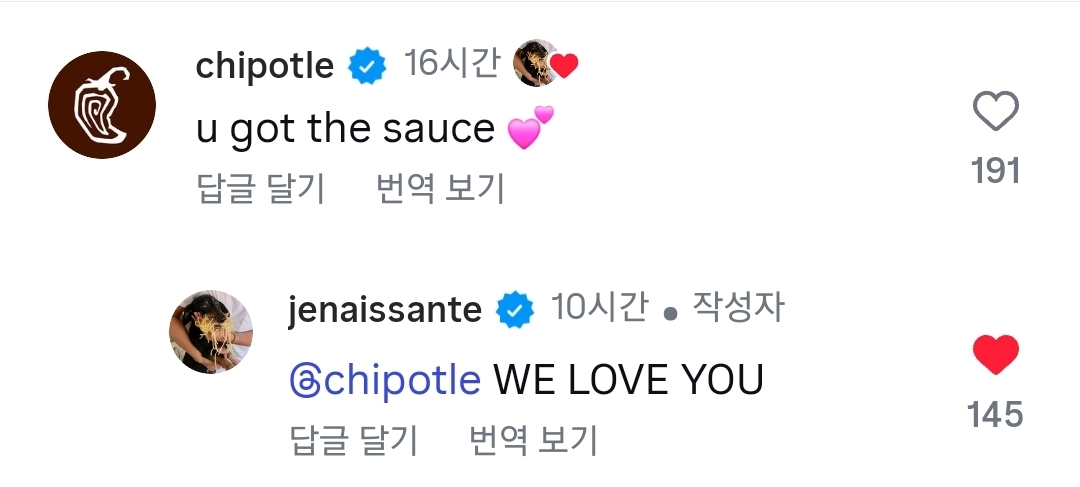Open chipotle's pepper logo profile picture
Image resolution: width=1080 pixels, height=487 pixels.
102,105
